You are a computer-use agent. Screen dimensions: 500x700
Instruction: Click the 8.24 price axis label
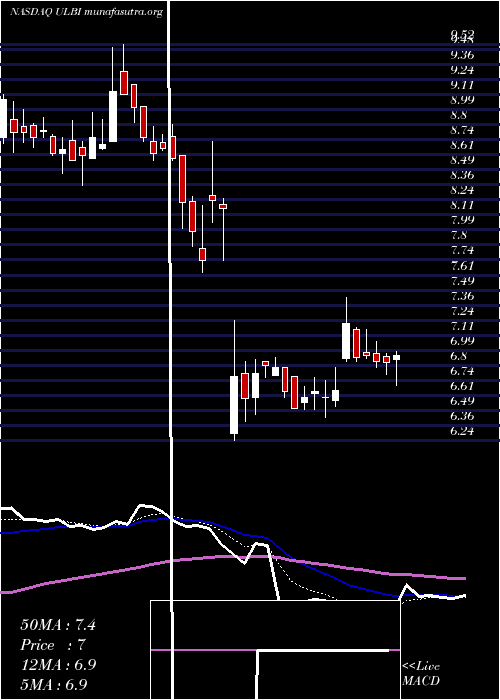(x=462, y=190)
